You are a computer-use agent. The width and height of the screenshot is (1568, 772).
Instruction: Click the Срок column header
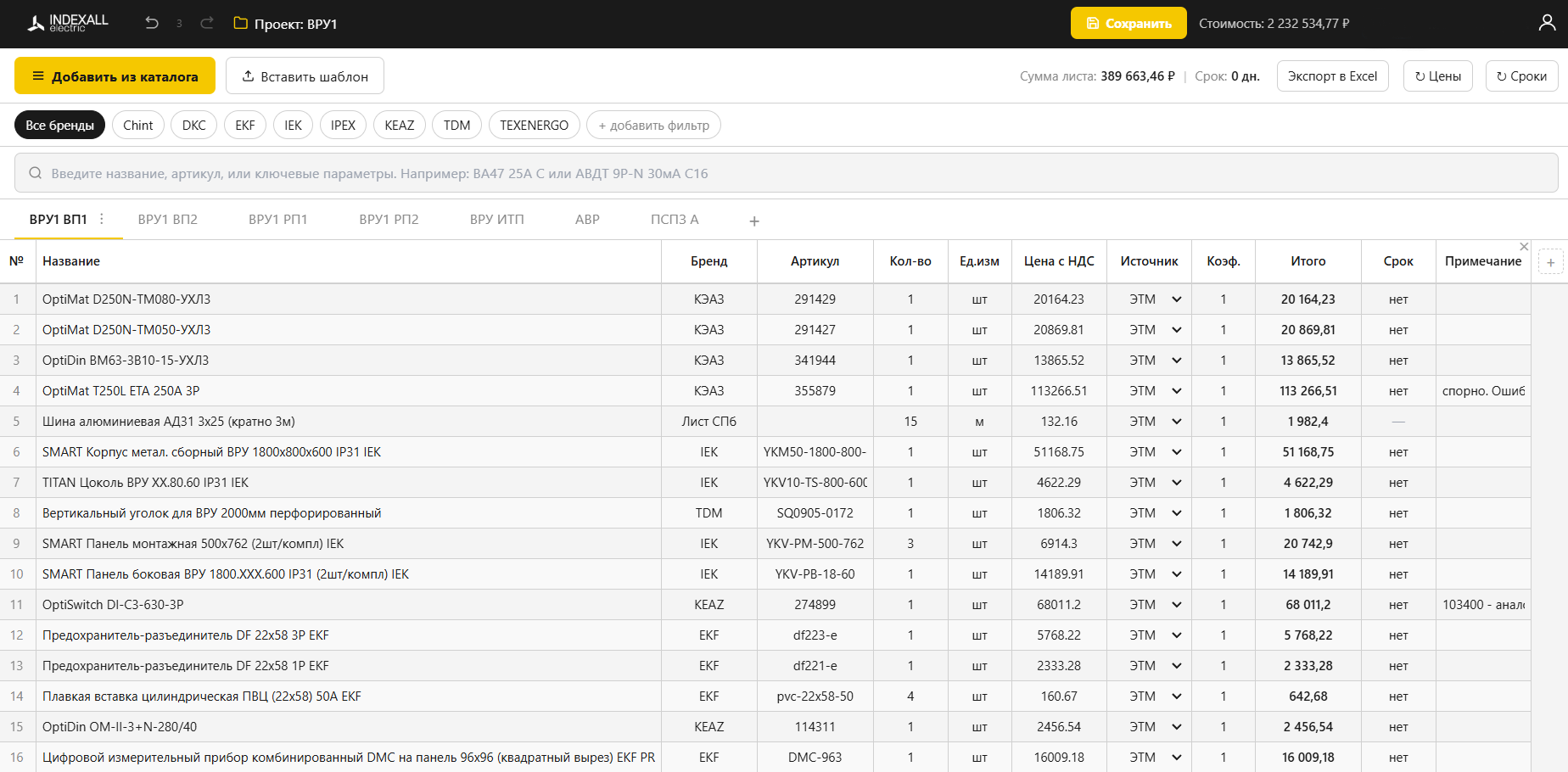click(x=1398, y=261)
